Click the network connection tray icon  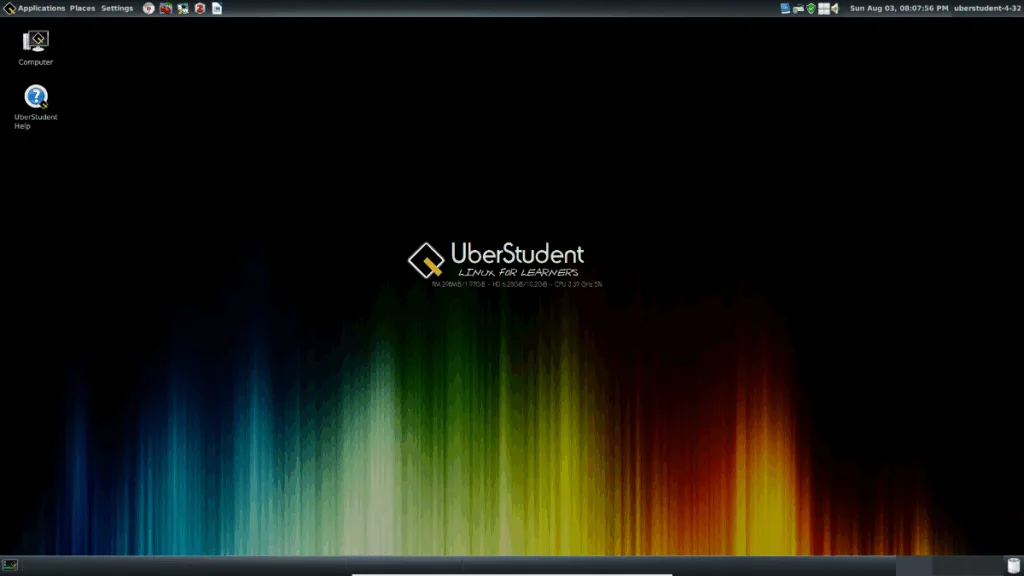click(798, 8)
